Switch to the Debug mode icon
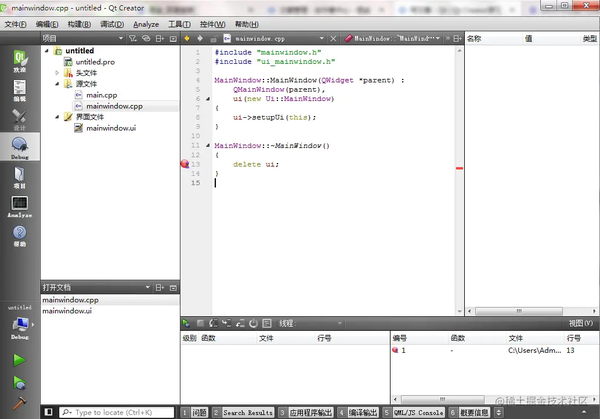This screenshot has width=600, height=419. [x=19, y=147]
